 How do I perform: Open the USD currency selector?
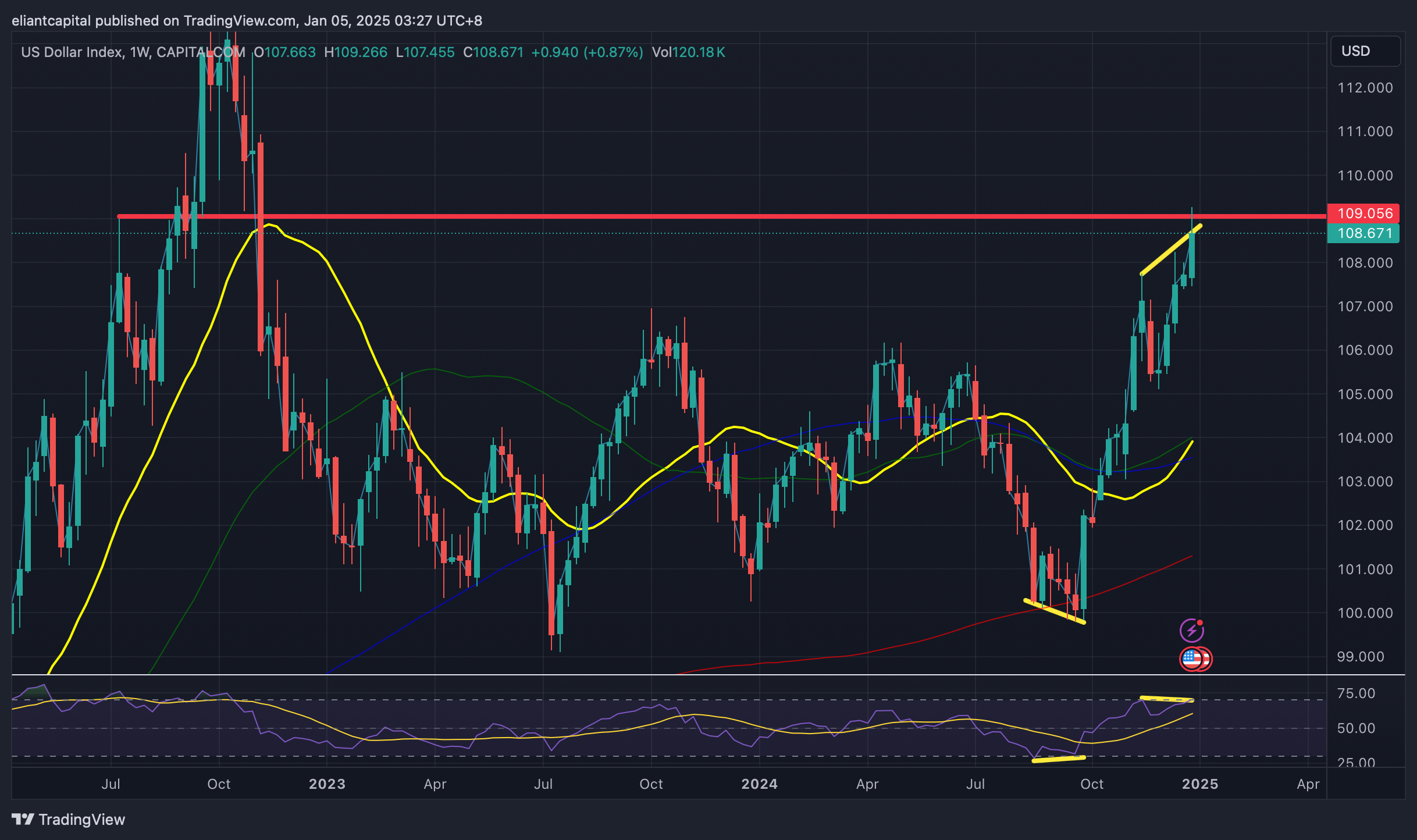[1364, 51]
